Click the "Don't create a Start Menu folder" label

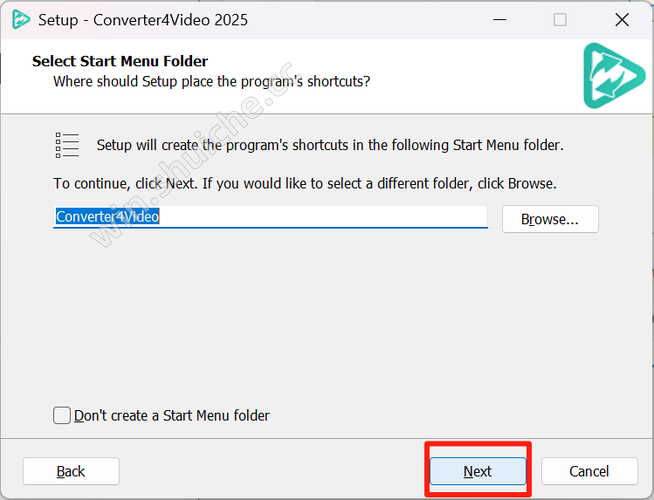(172, 416)
